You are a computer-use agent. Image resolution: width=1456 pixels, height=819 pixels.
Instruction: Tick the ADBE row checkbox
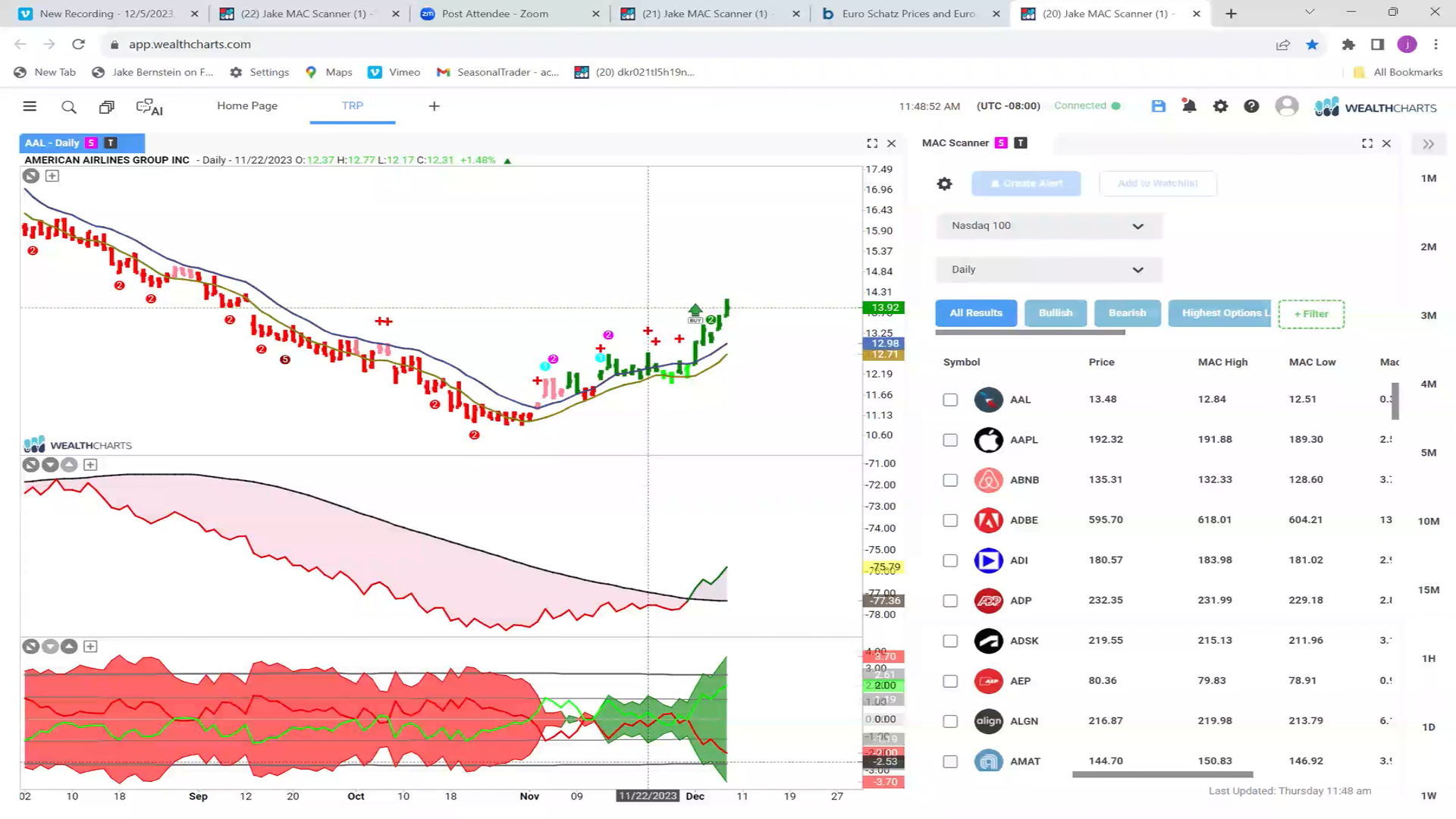pyautogui.click(x=950, y=520)
